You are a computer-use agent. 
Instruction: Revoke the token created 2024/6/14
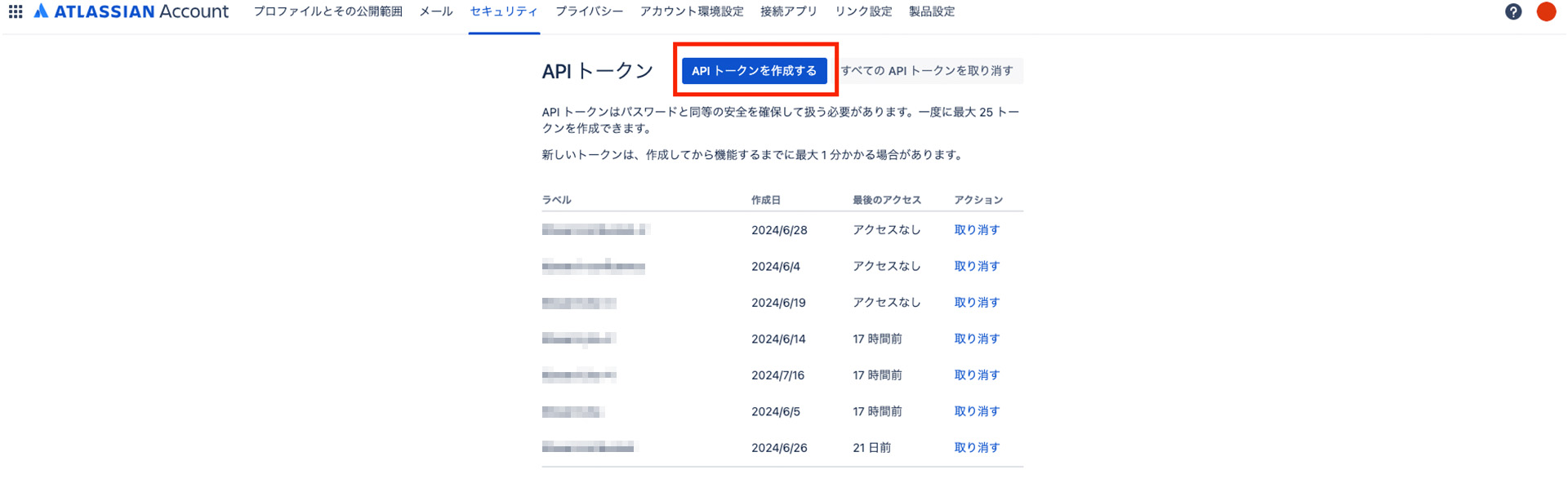click(977, 339)
